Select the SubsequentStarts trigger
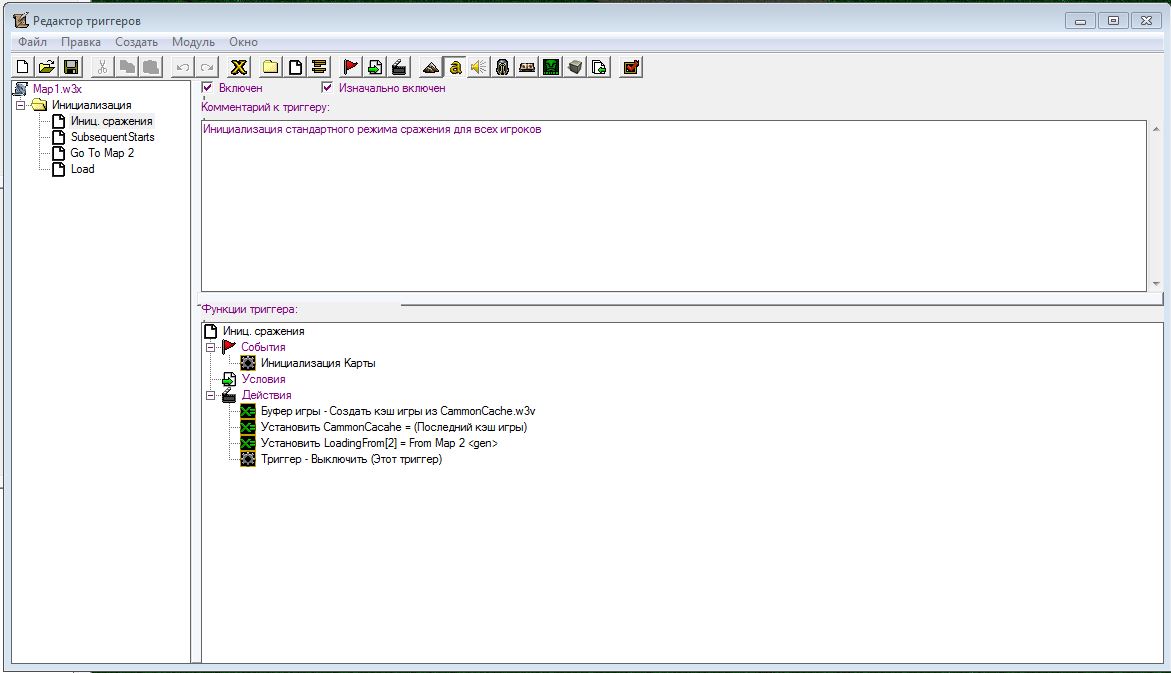 click(x=112, y=137)
